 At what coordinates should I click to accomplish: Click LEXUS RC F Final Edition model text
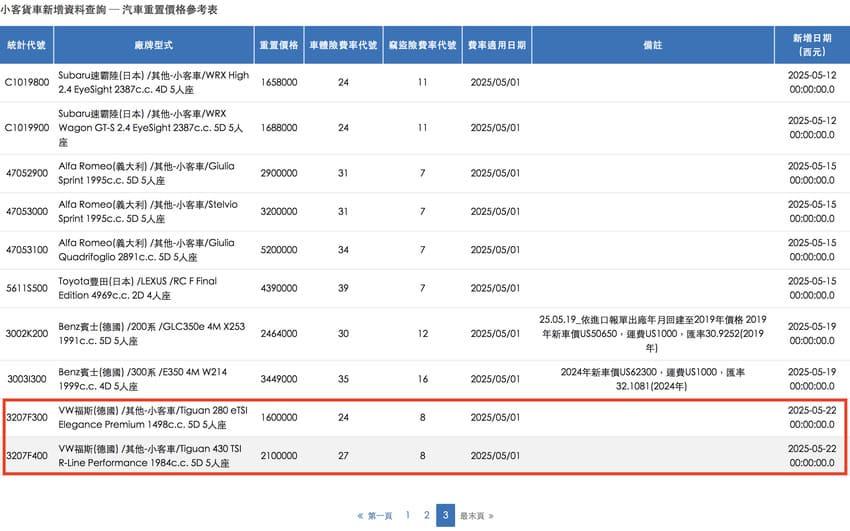point(137,288)
